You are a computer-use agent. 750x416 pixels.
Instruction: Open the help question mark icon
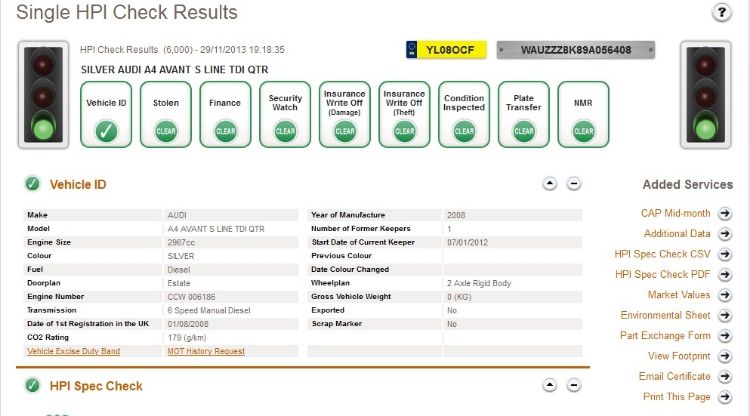point(721,12)
